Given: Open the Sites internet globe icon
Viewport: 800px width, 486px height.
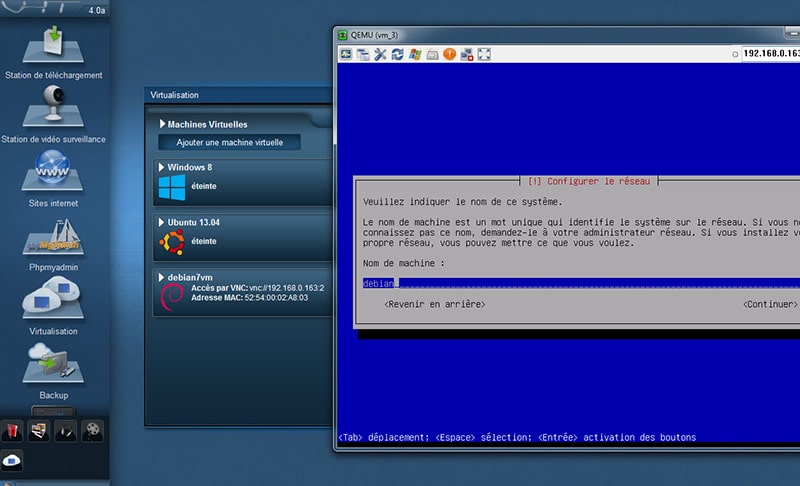Looking at the screenshot, I should point(53,170).
